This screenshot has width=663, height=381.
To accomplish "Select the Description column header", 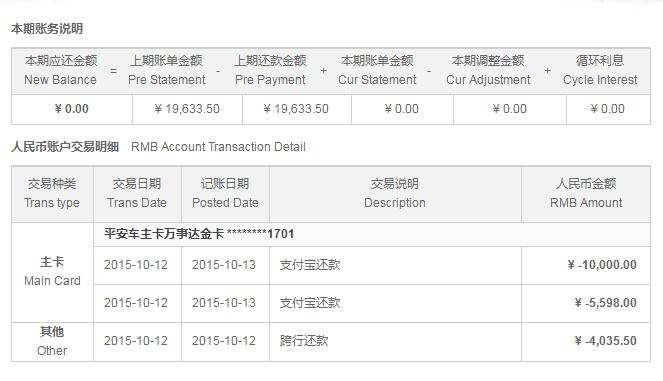I will 395,194.
